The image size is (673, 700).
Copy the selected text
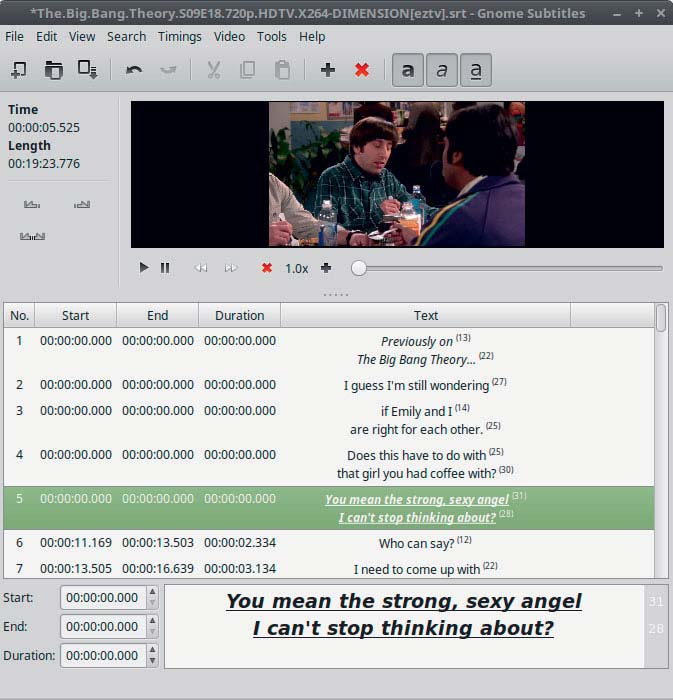click(x=248, y=70)
